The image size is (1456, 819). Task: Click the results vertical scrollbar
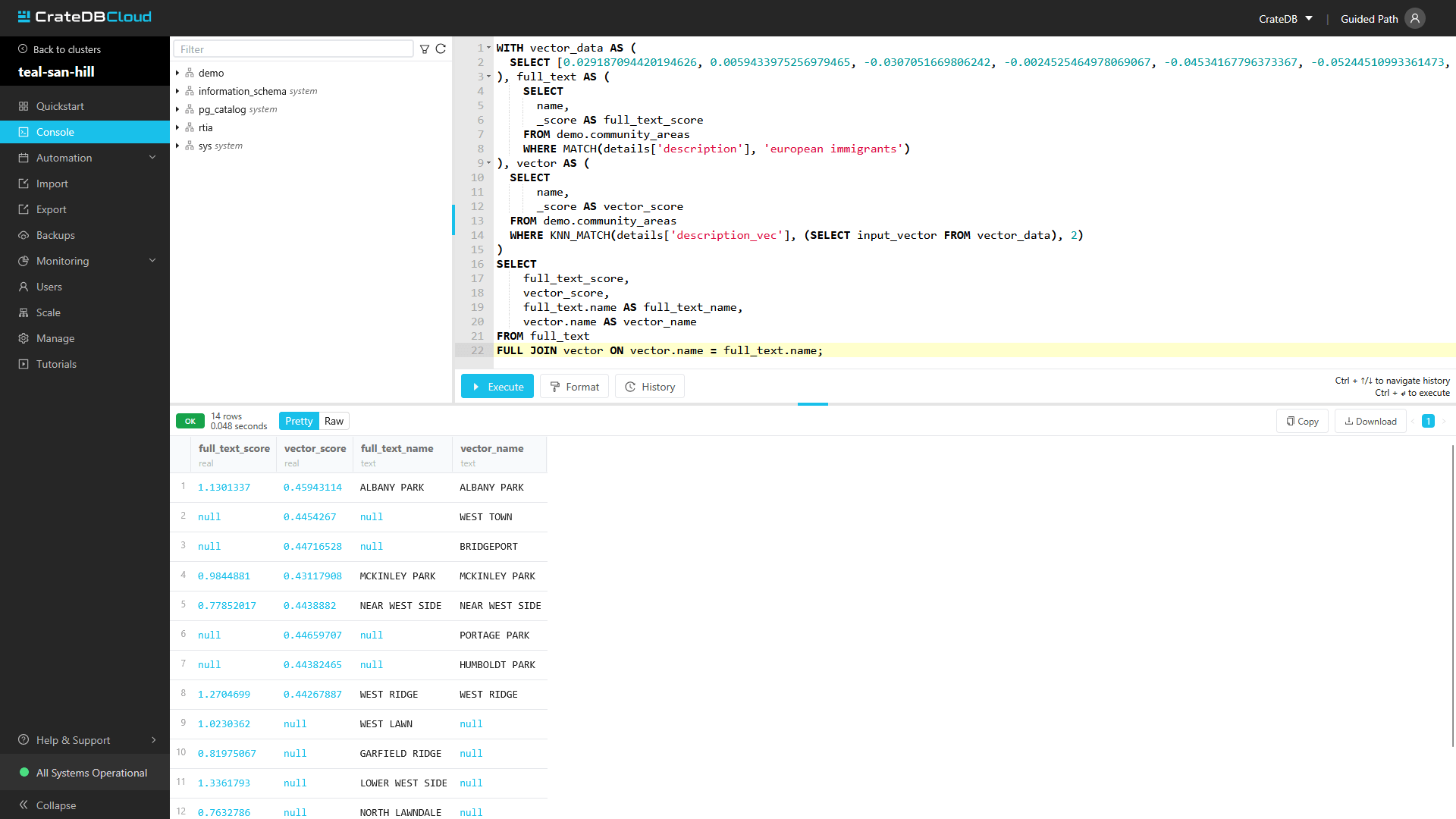1453,595
